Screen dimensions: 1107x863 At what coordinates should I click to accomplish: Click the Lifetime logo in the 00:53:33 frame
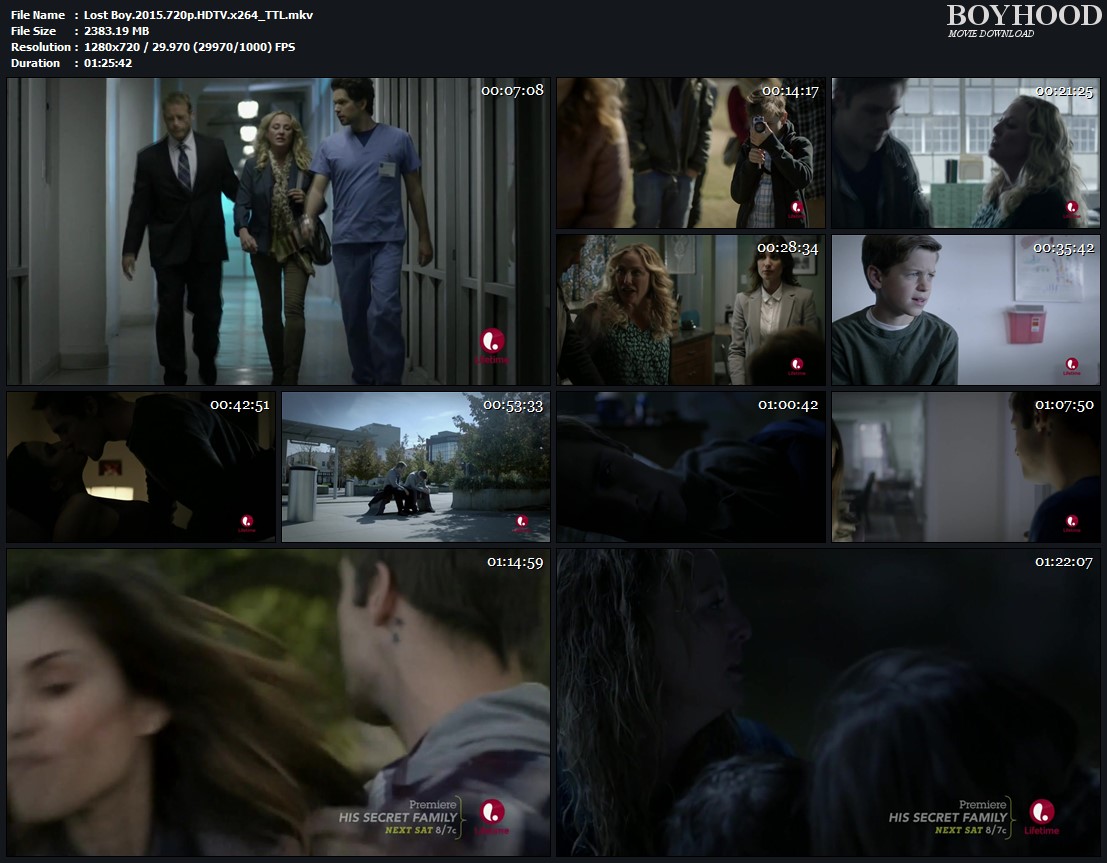521,522
